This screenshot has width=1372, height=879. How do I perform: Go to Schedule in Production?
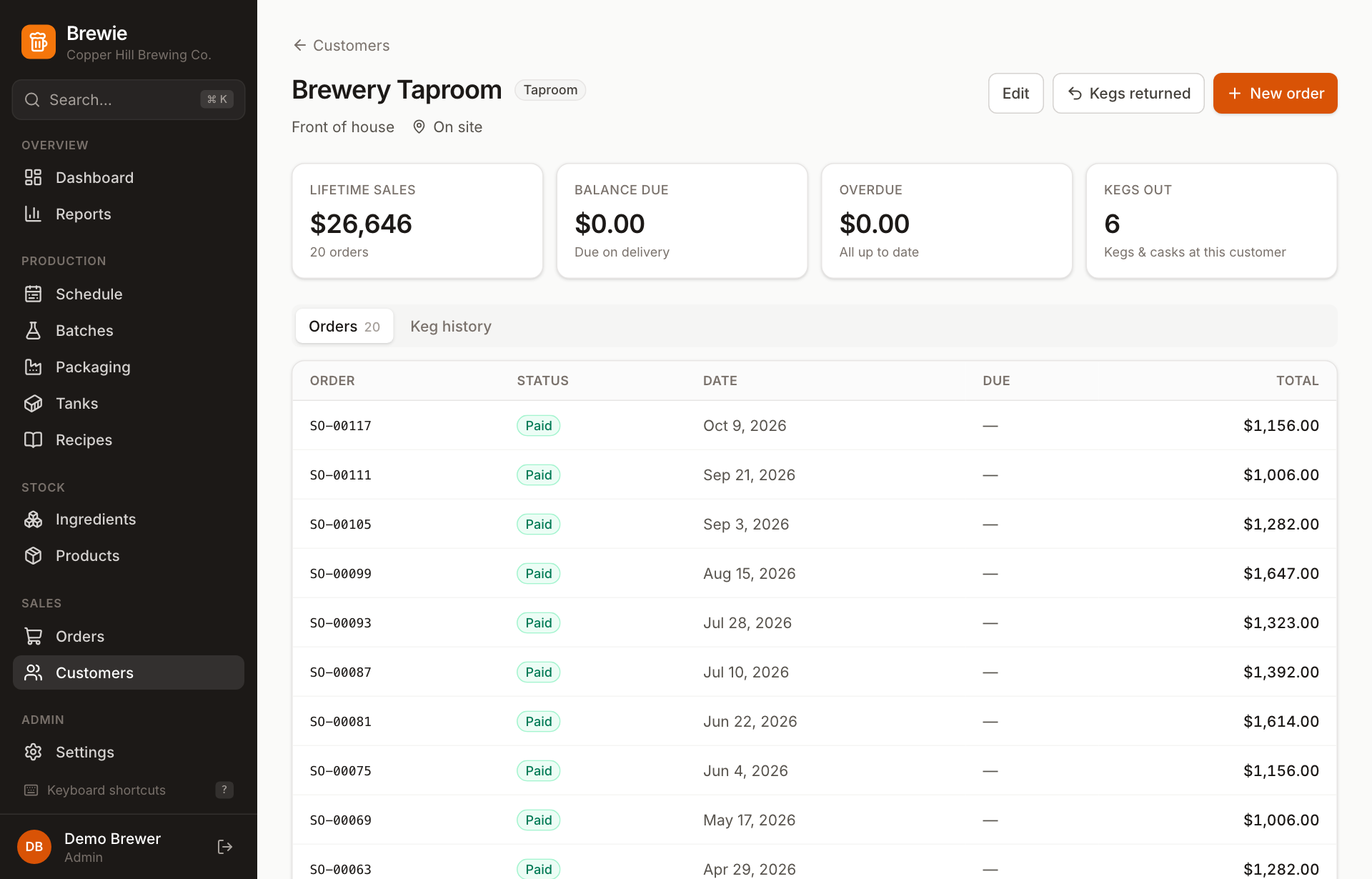coord(129,294)
